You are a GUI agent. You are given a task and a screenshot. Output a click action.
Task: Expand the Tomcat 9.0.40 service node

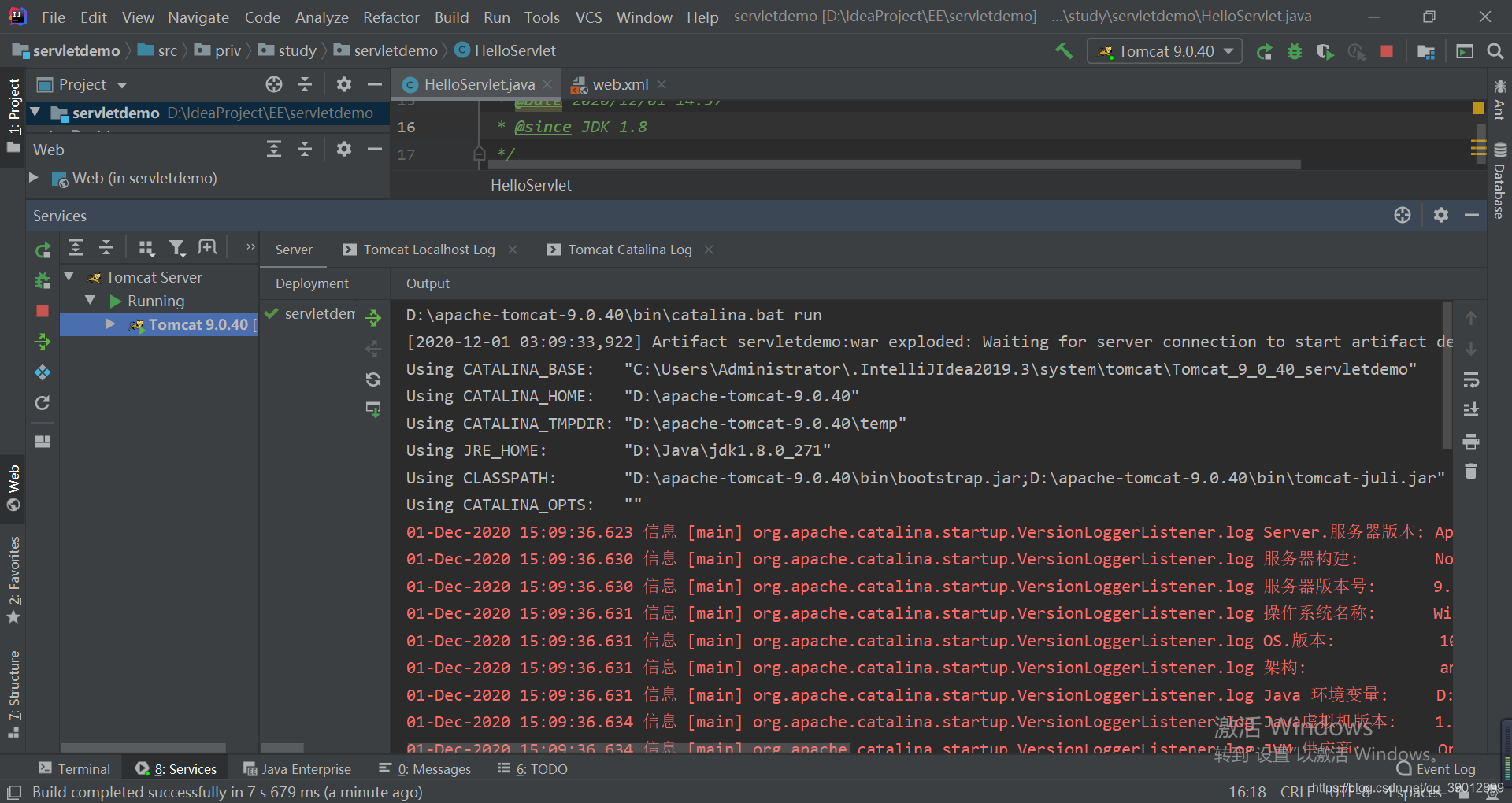(x=110, y=324)
